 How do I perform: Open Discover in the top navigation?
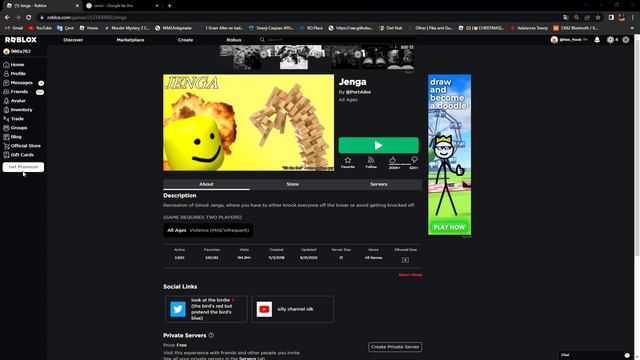(73, 40)
